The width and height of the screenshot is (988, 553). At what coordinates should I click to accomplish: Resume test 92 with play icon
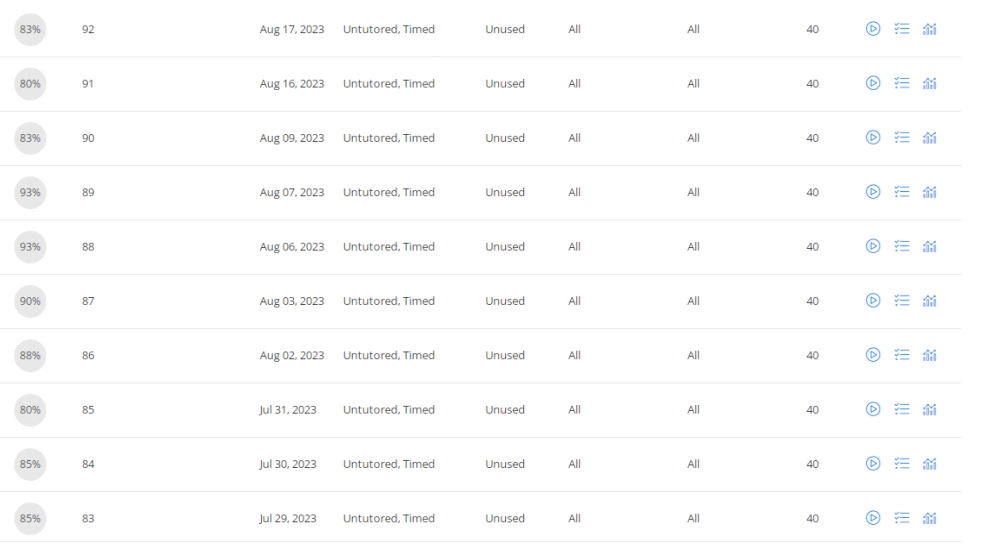[873, 29]
